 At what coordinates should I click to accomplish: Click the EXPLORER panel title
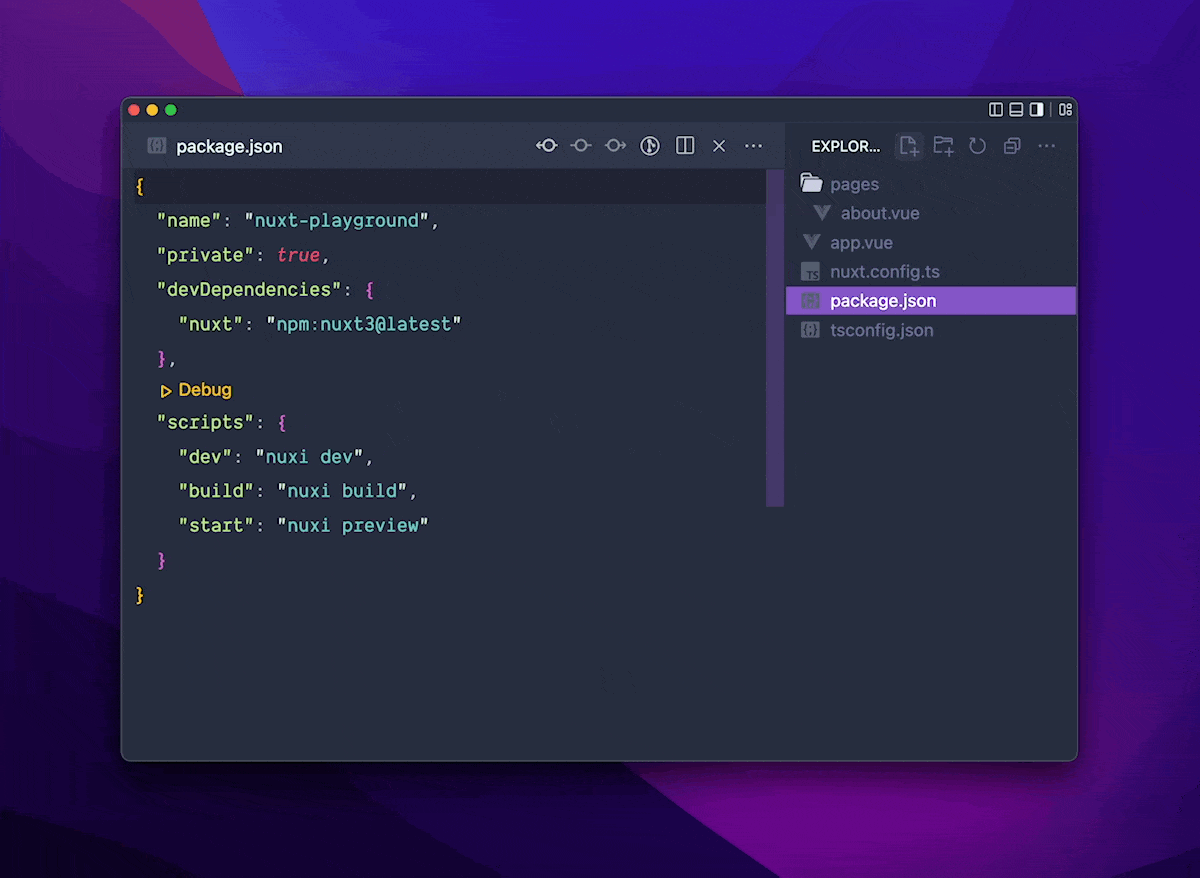click(x=846, y=146)
